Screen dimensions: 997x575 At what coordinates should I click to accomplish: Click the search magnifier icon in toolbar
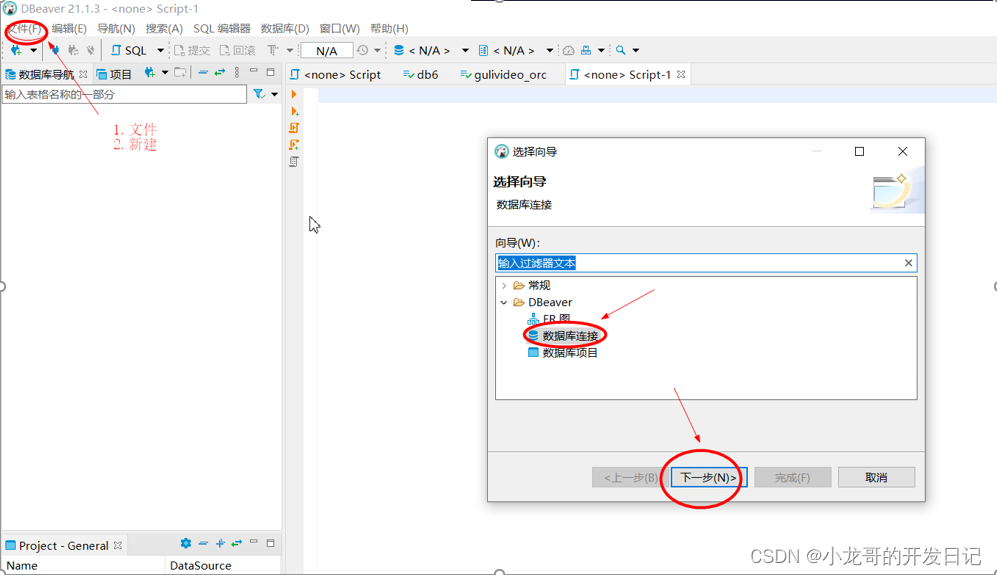tap(621, 50)
